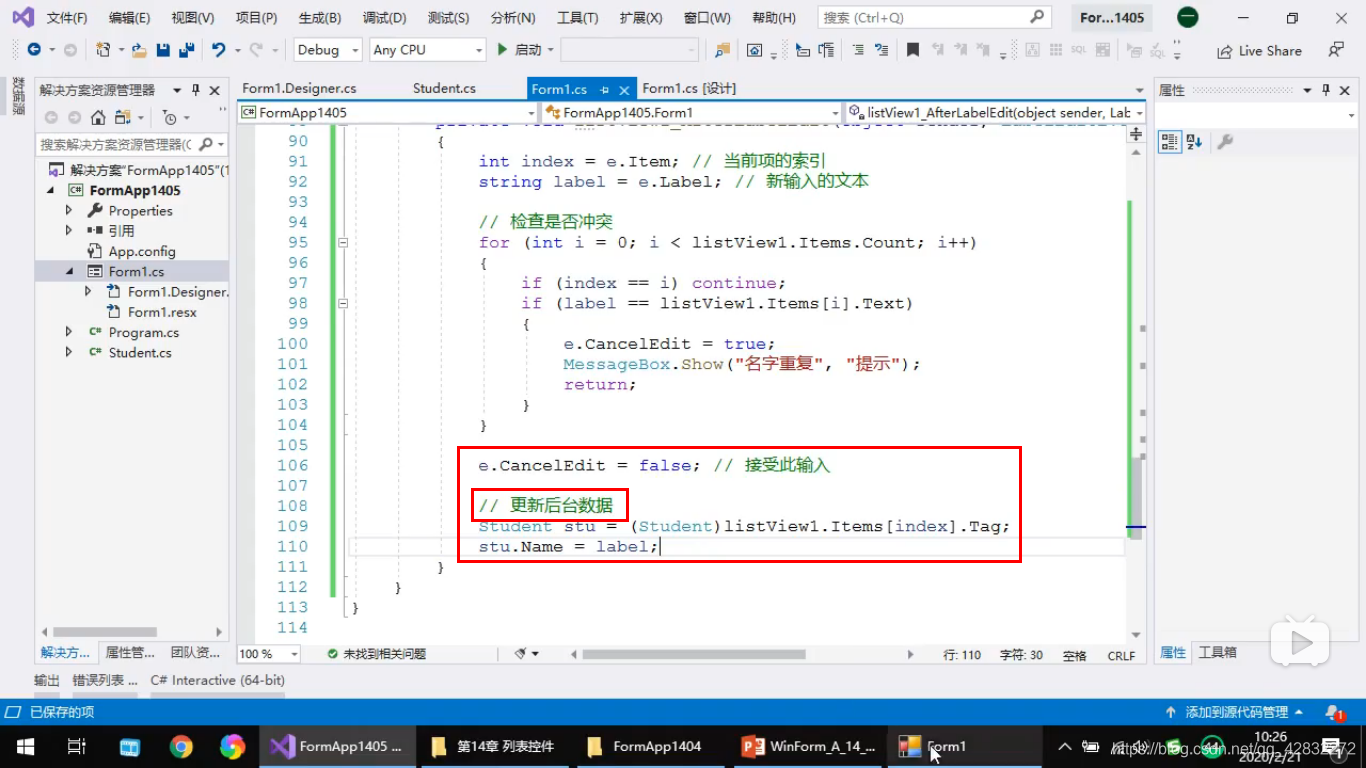The height and width of the screenshot is (768, 1366).
Task: Switch to the Form1.cs [设计] tab
Action: coord(689,89)
